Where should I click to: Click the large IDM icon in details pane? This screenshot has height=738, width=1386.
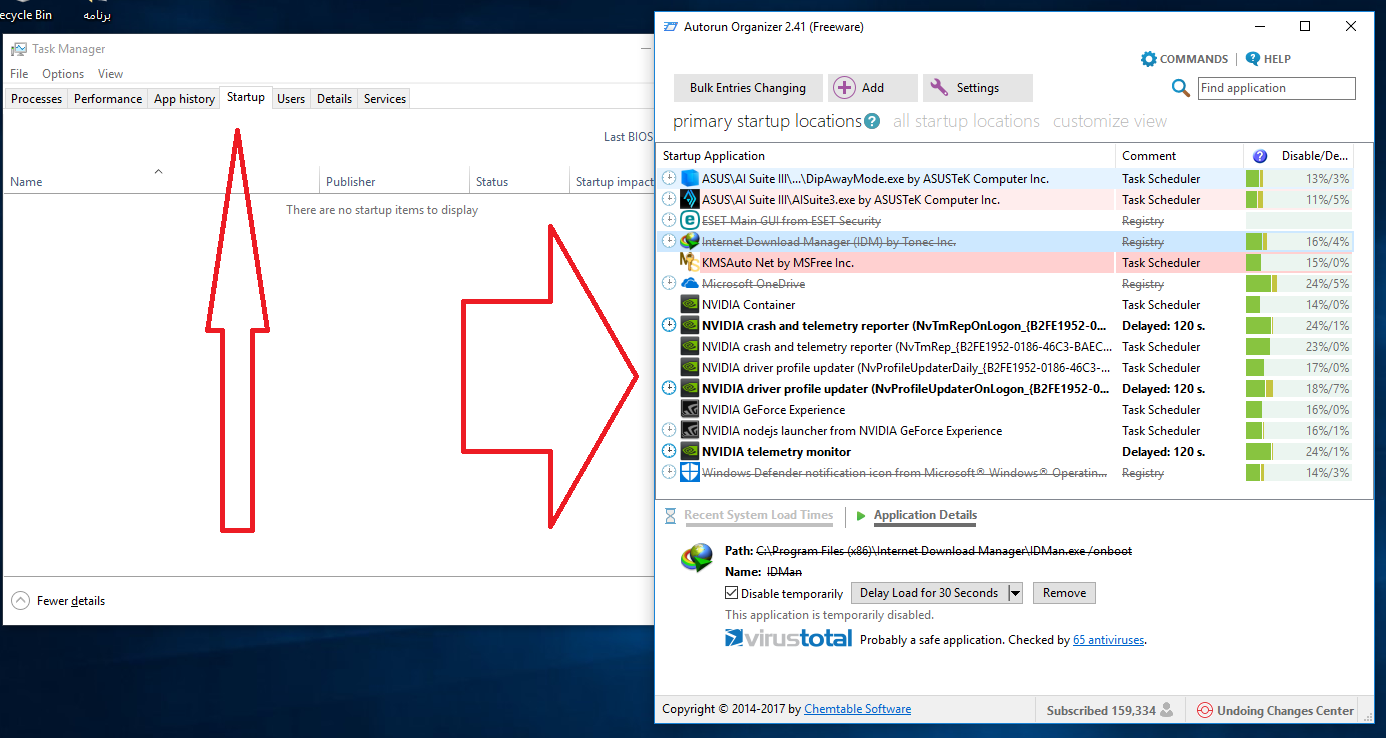(697, 558)
